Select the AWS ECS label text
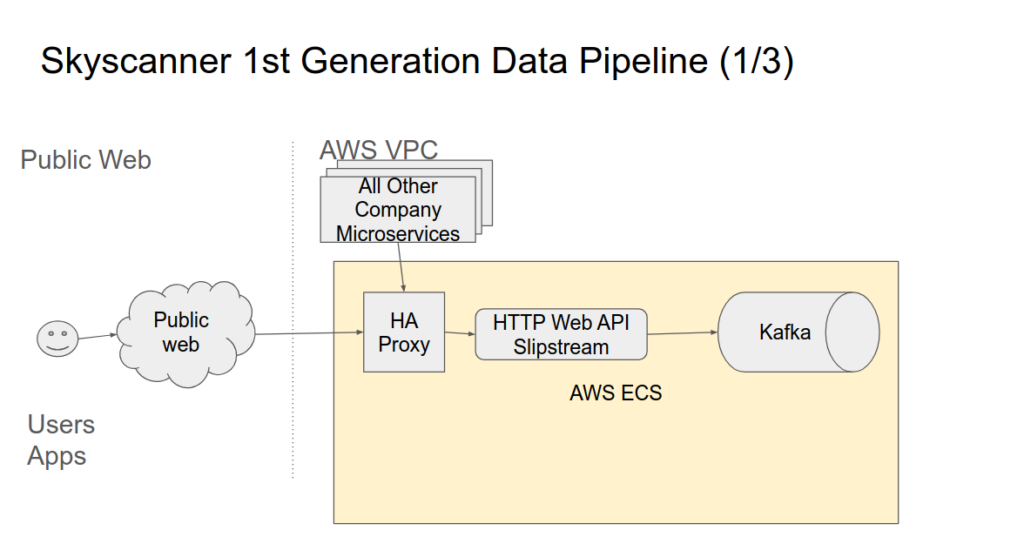1024x557 pixels. [615, 393]
